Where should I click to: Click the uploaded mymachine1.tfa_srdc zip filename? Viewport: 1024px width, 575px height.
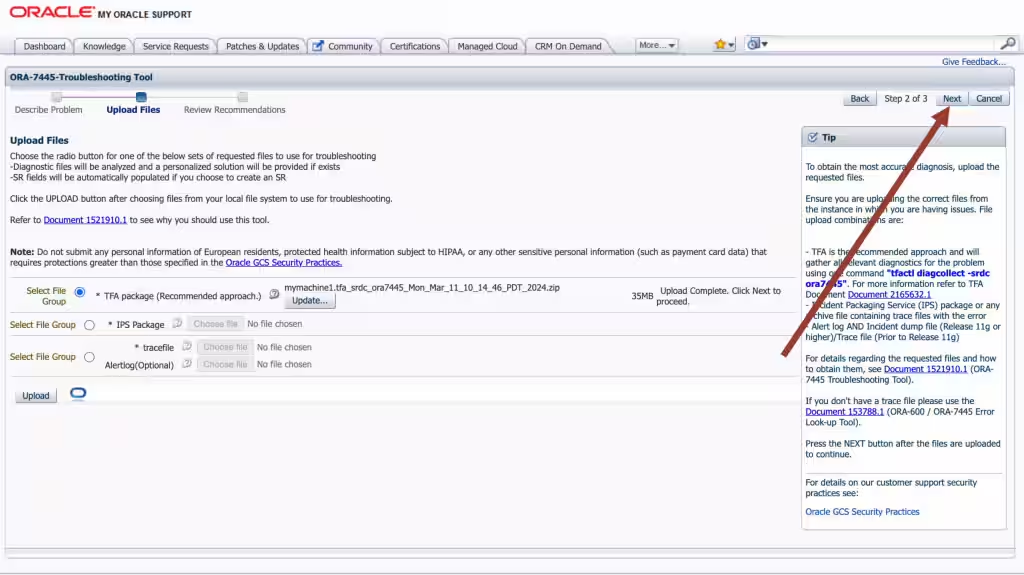click(x=422, y=288)
